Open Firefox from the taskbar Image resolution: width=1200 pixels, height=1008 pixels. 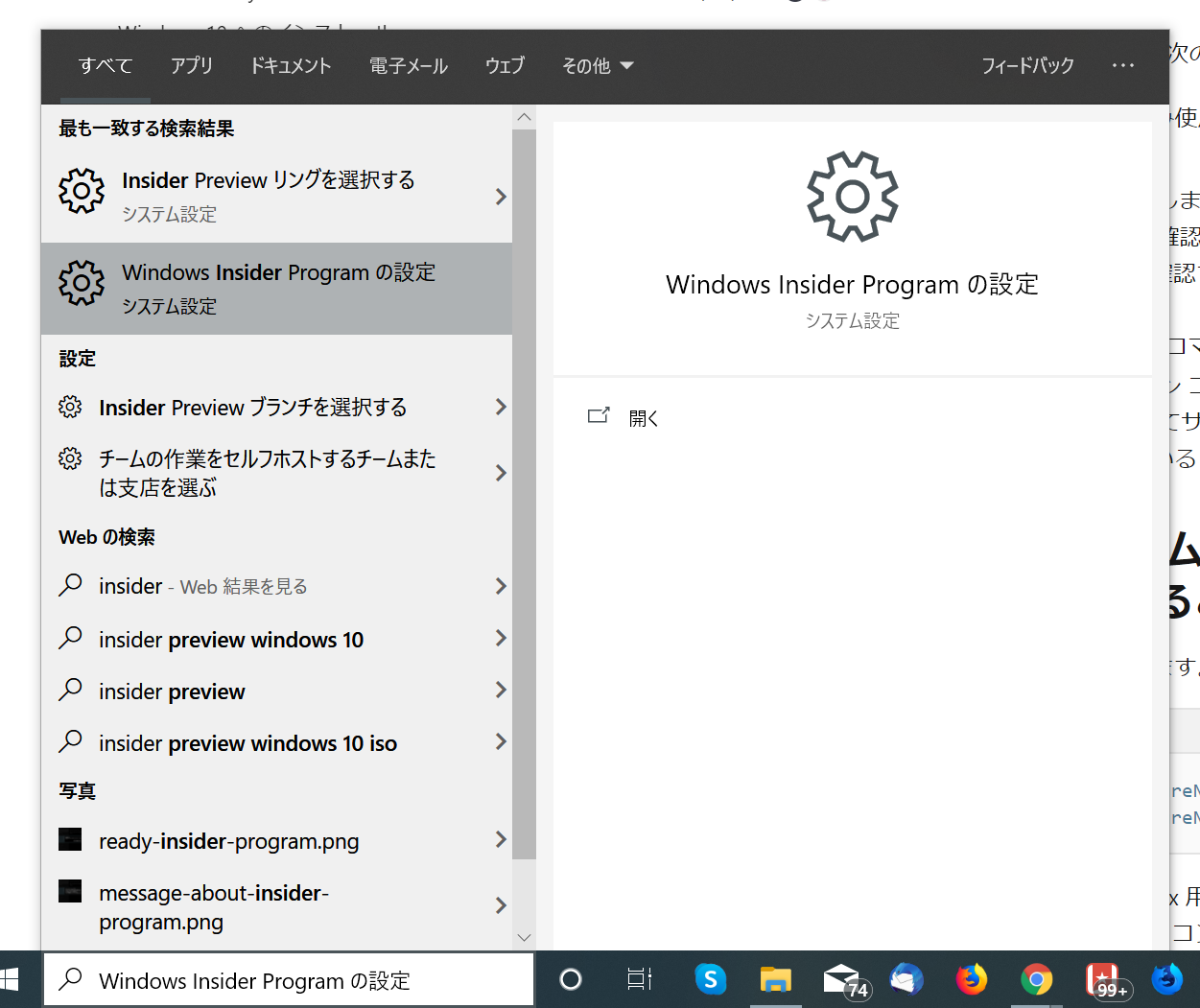972,979
